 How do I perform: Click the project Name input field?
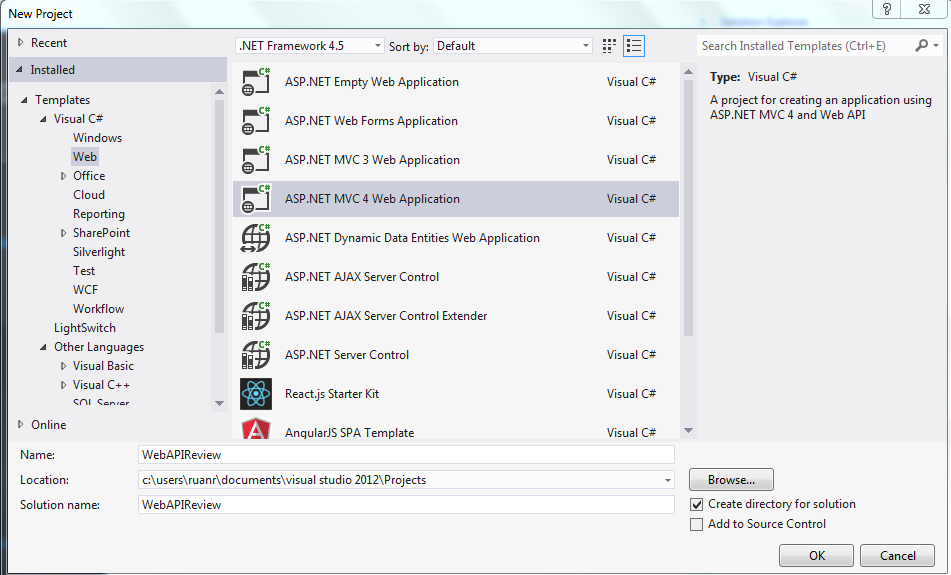pos(406,455)
